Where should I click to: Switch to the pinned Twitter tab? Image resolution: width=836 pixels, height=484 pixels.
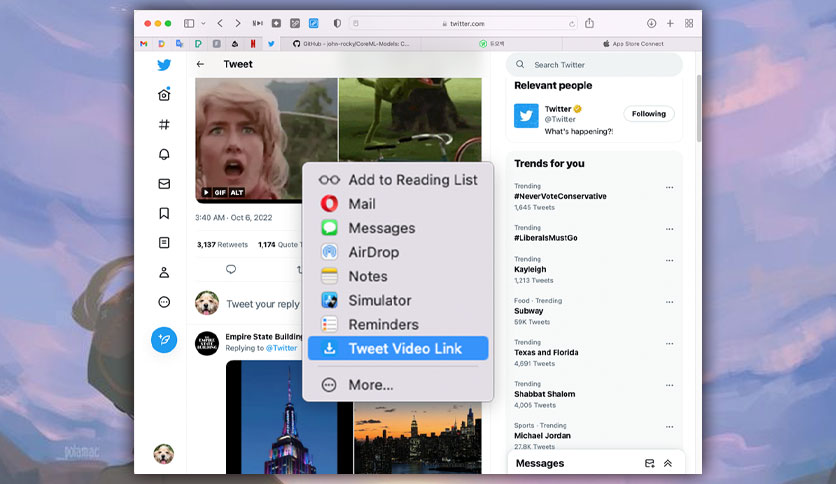pyautogui.click(x=271, y=44)
